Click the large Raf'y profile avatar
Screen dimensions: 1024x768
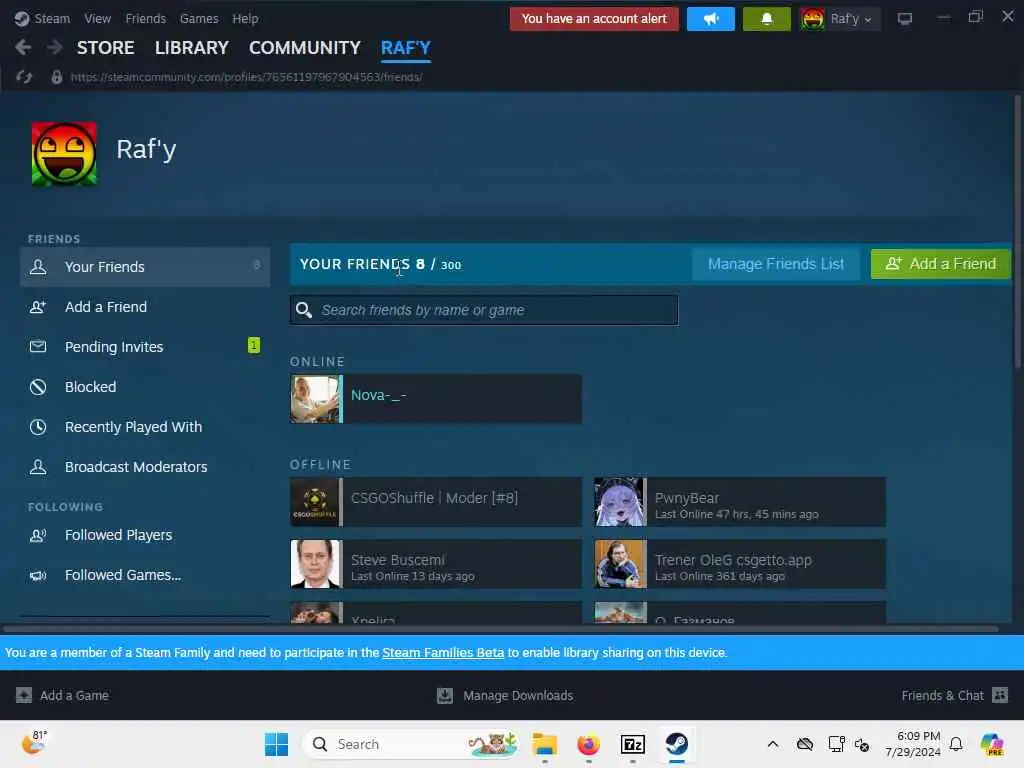(x=64, y=154)
